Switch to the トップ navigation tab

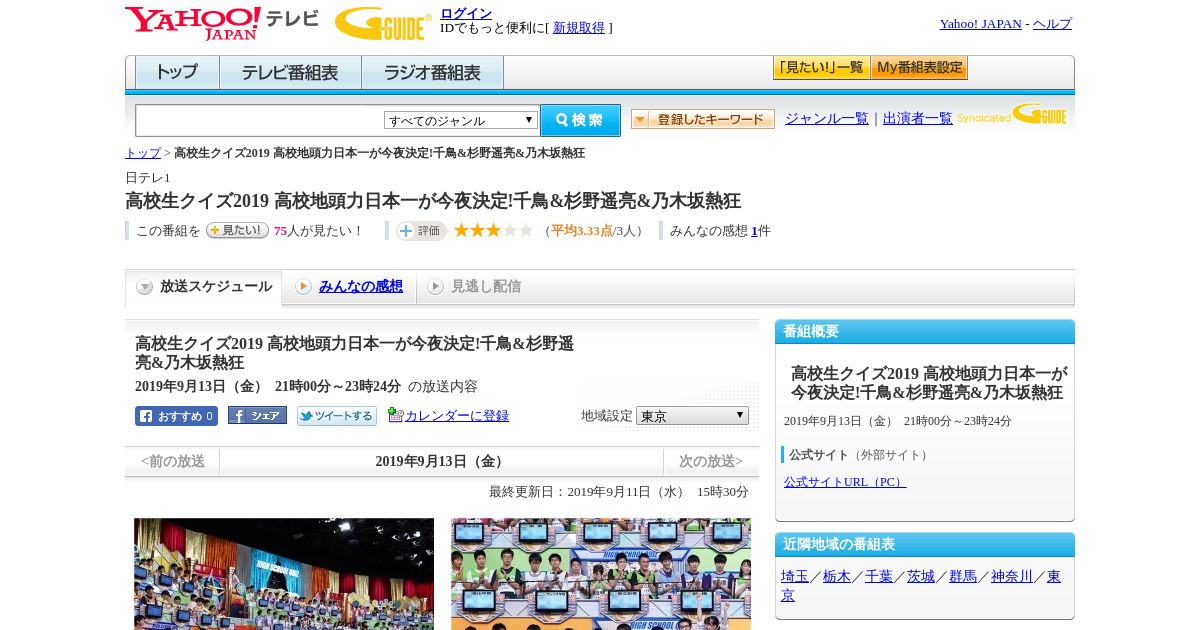[x=177, y=73]
